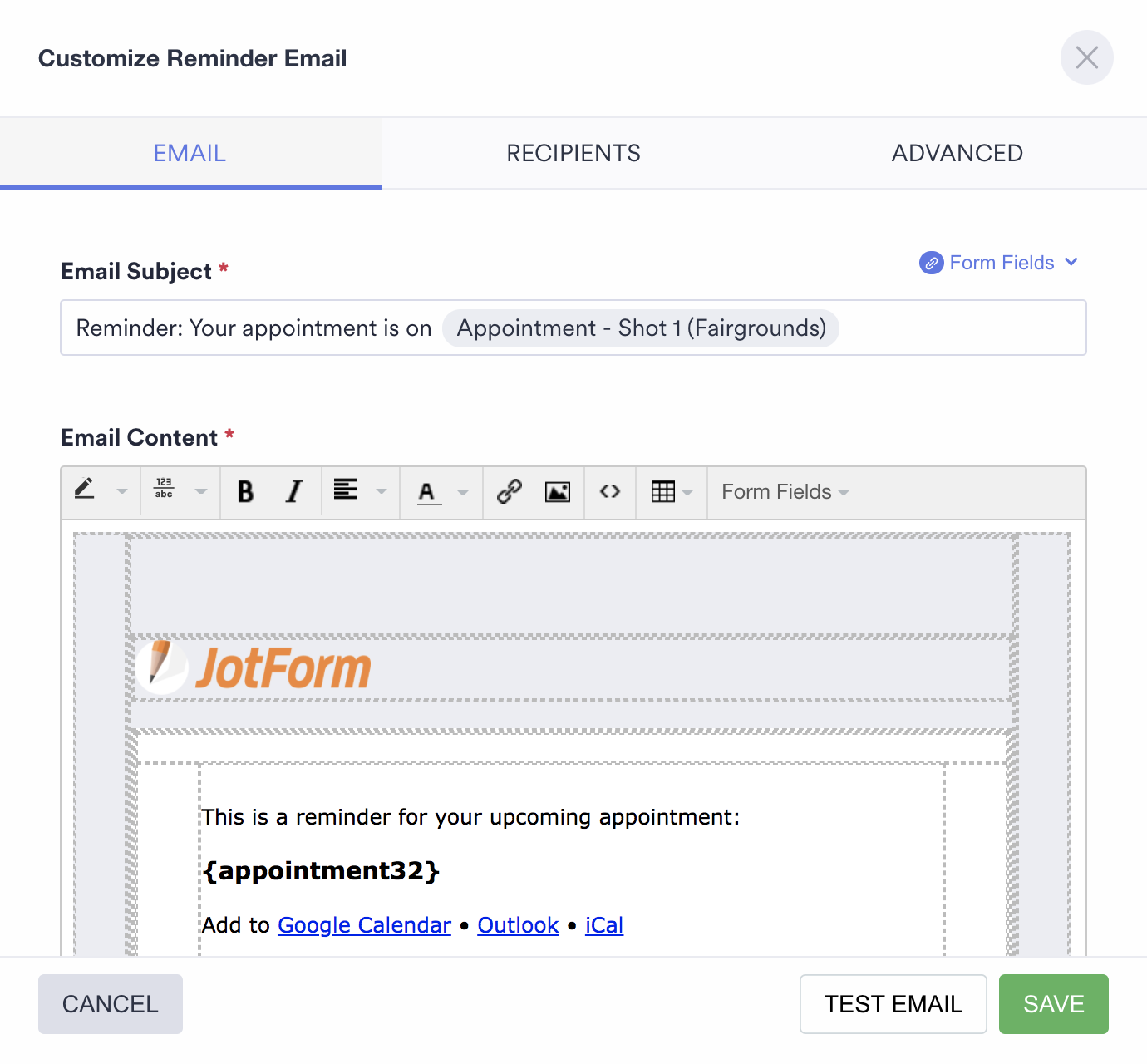
Task: Click the insert table grid icon
Action: point(663,492)
